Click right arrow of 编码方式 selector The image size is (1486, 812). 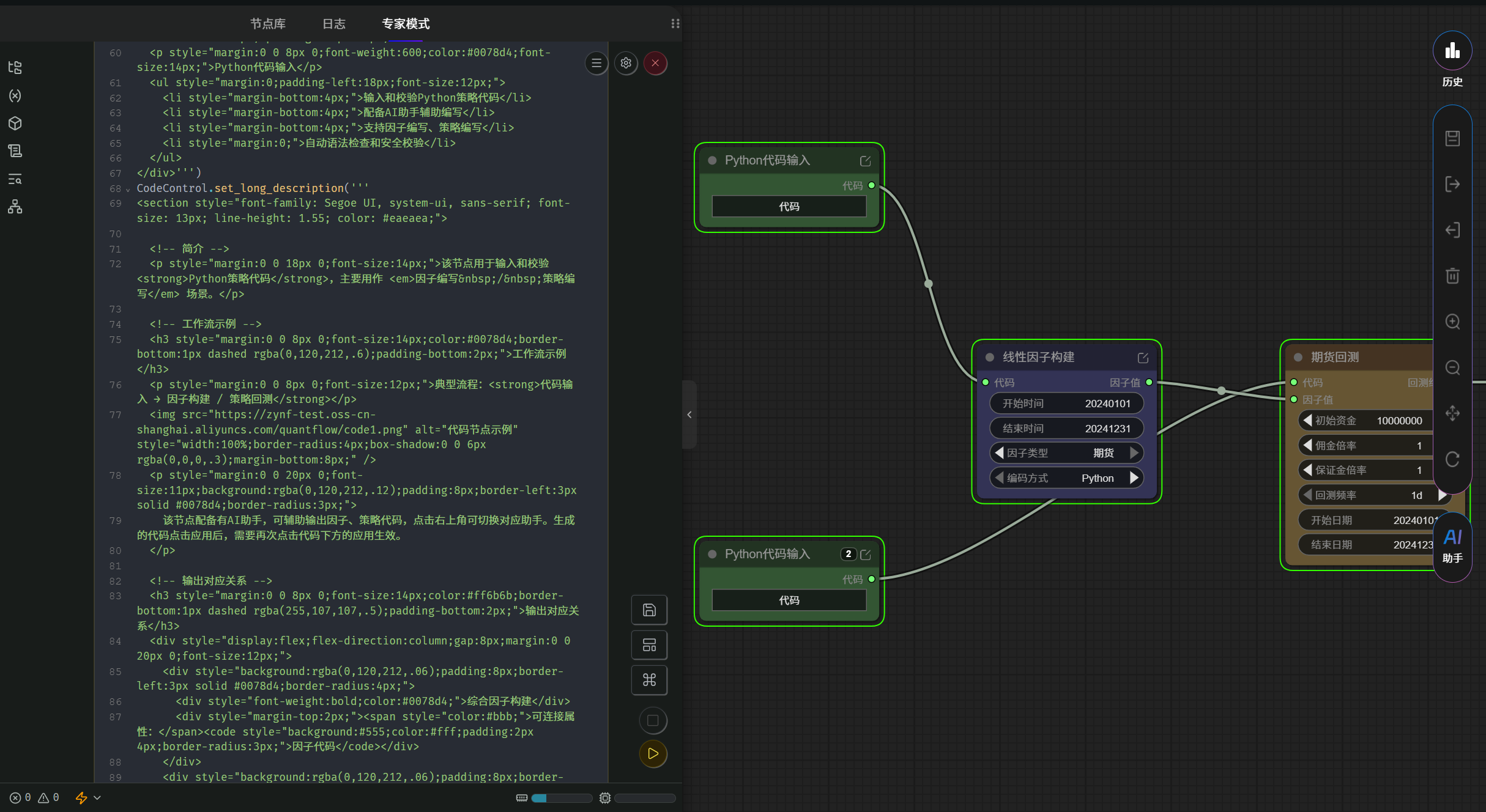[1134, 478]
